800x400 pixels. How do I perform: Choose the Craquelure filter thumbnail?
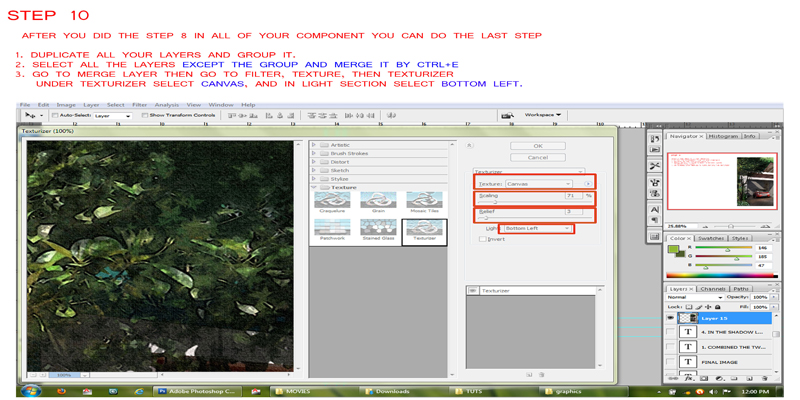click(332, 201)
